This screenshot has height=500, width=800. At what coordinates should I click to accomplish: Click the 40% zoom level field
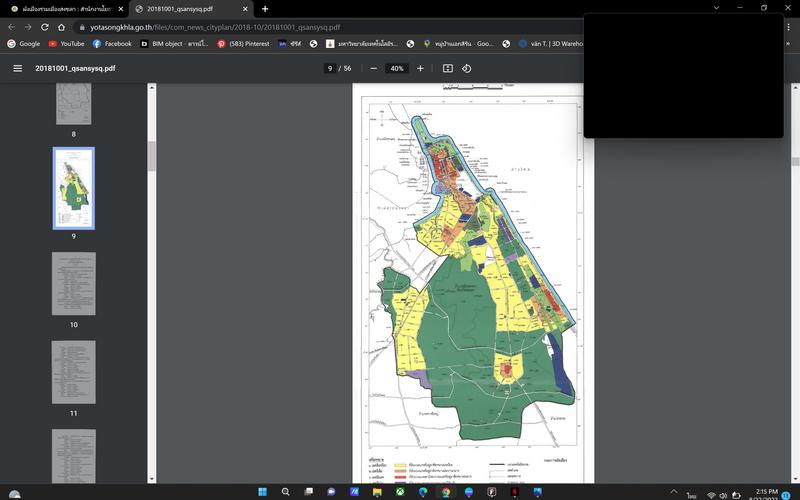coord(397,68)
